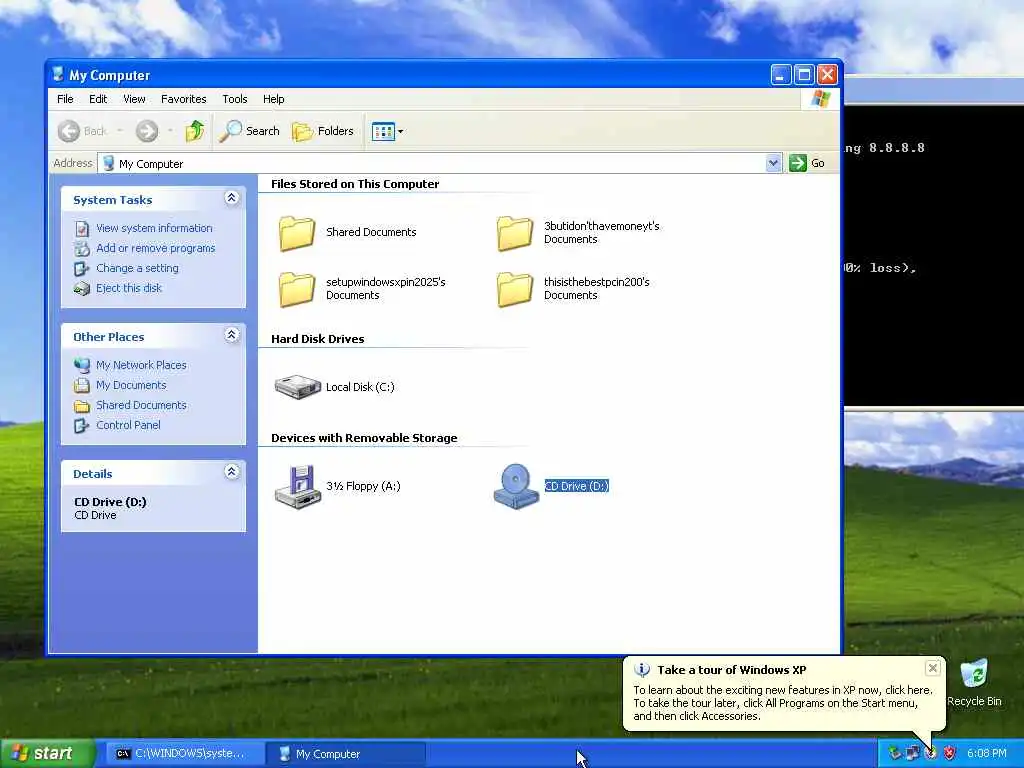Collapse the Details panel
This screenshot has width=1024, height=768.
[232, 472]
